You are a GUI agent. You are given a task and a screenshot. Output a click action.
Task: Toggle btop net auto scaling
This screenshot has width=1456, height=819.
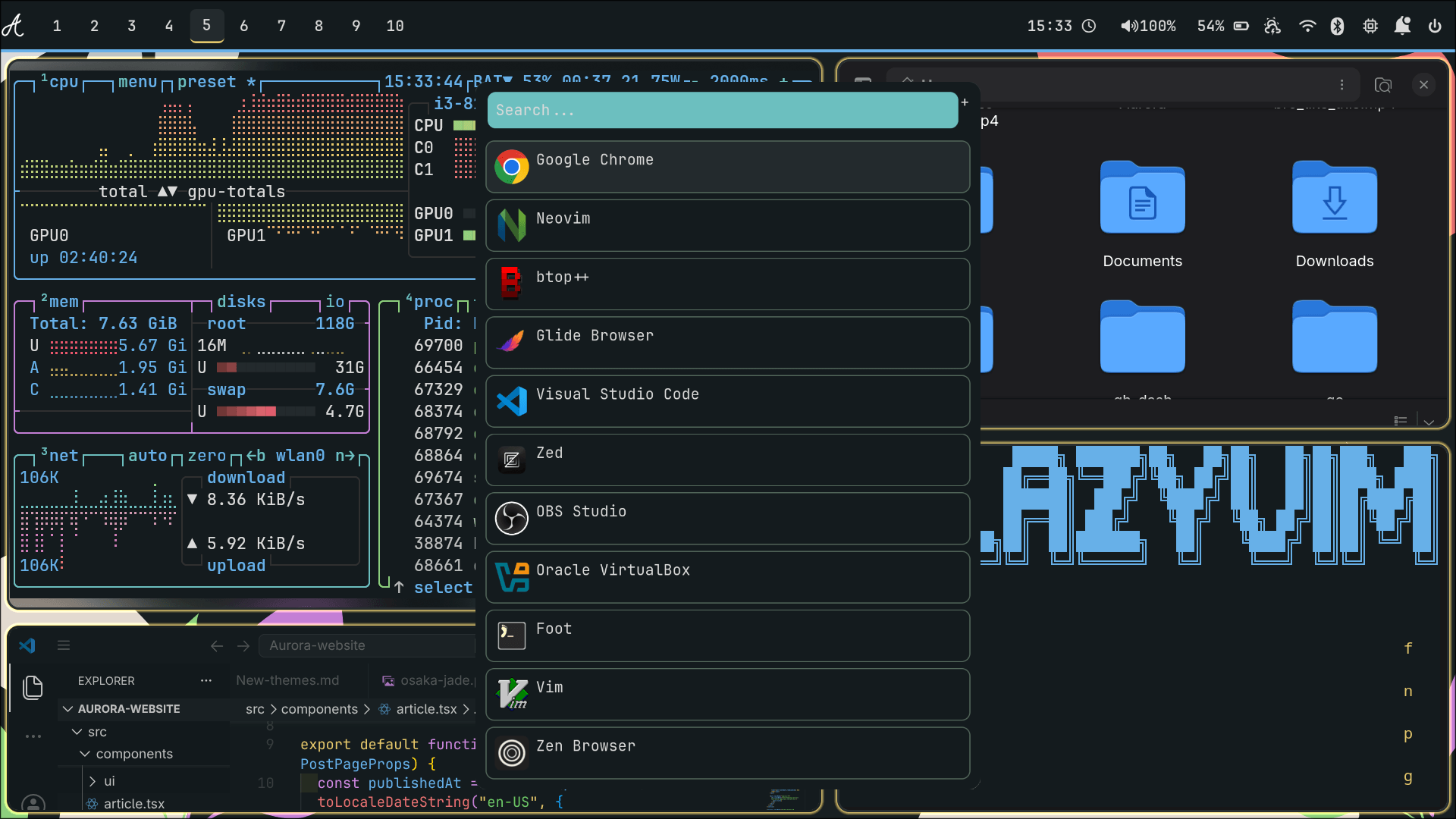click(147, 456)
